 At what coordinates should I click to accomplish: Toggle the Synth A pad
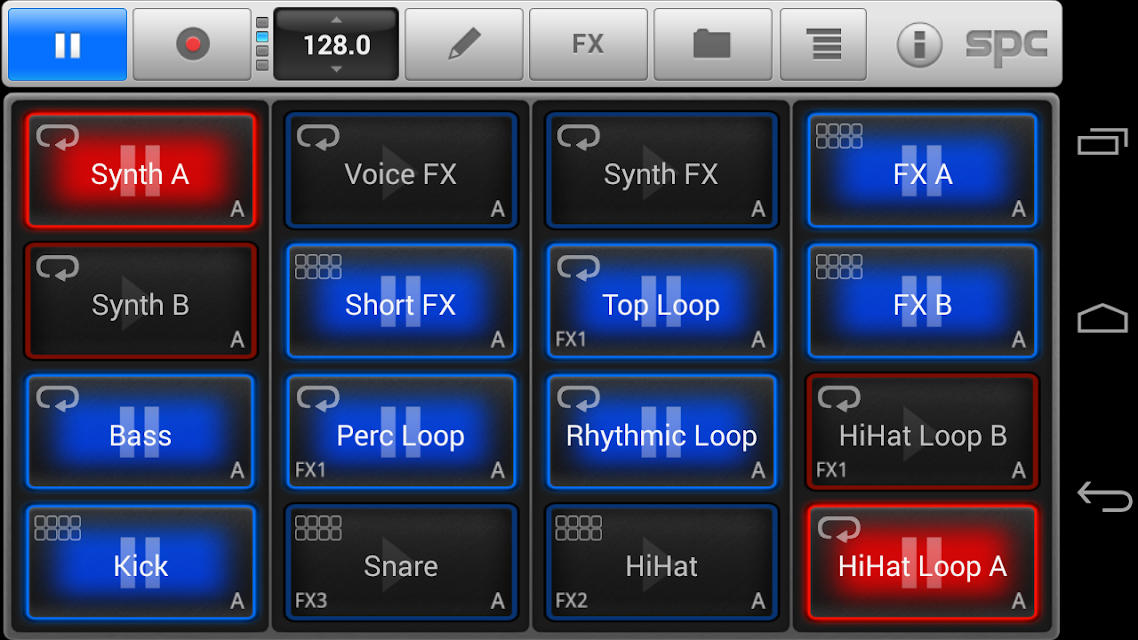coord(141,171)
